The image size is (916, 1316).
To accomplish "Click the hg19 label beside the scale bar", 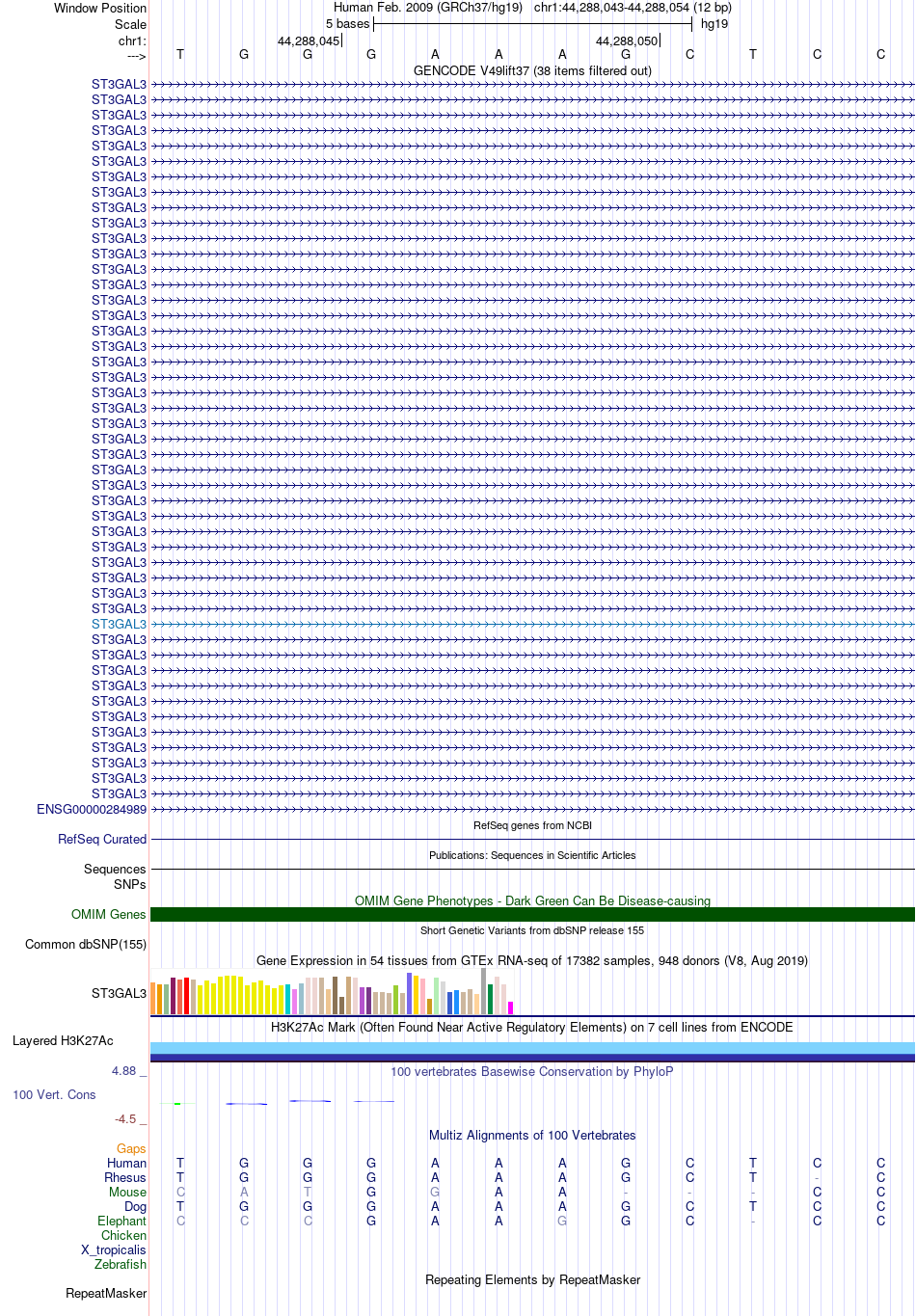I will (714, 24).
